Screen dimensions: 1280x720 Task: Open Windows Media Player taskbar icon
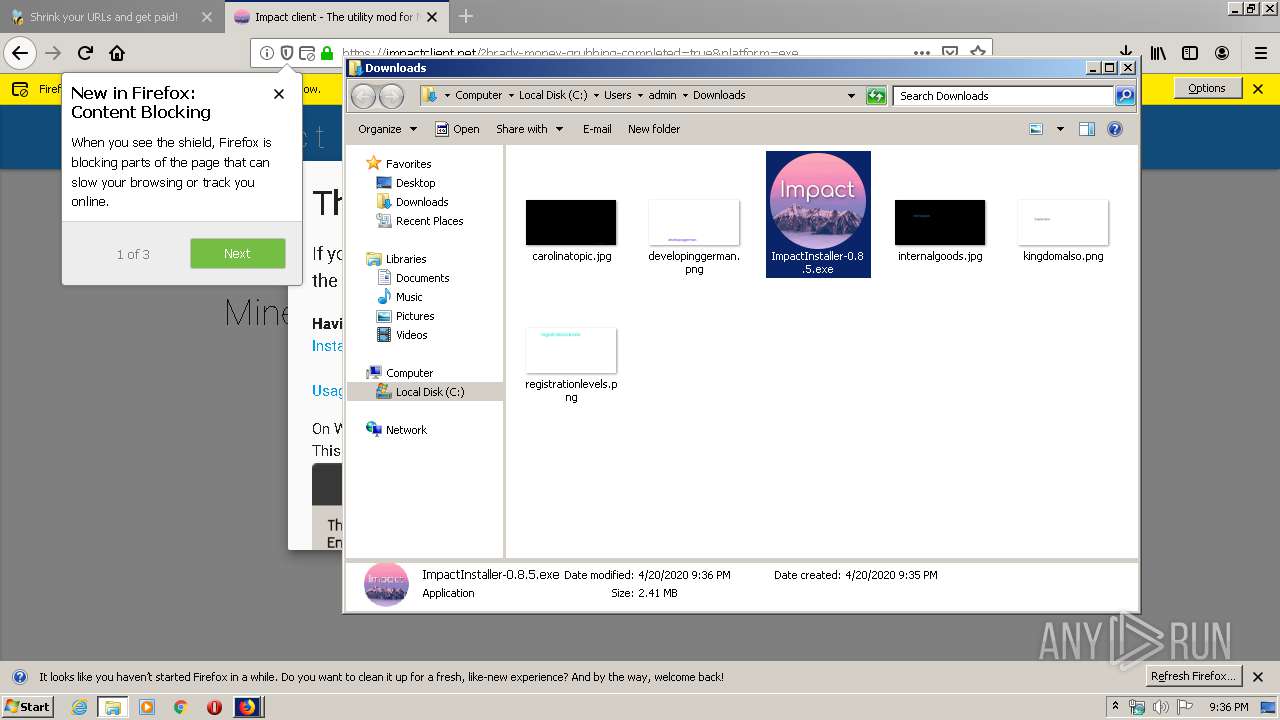[147, 707]
